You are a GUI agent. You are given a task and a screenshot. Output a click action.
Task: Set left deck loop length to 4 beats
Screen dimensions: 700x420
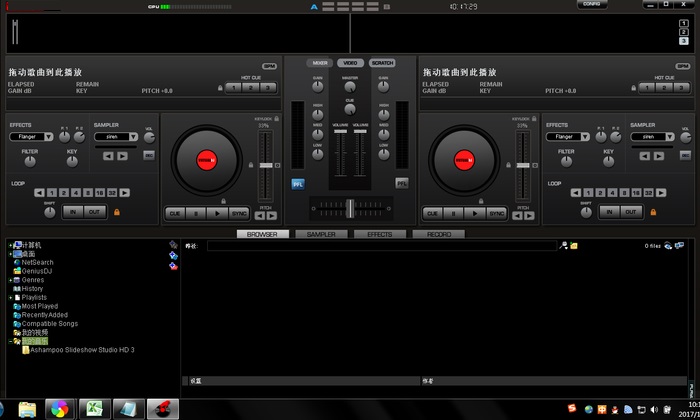75,192
